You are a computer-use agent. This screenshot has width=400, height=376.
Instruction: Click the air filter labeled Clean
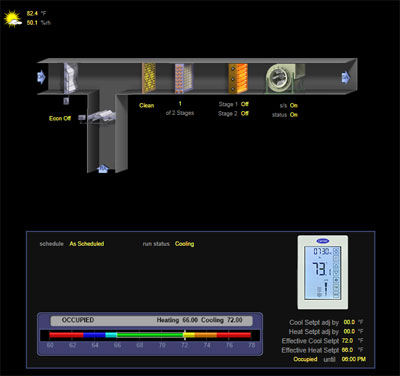[x=149, y=78]
